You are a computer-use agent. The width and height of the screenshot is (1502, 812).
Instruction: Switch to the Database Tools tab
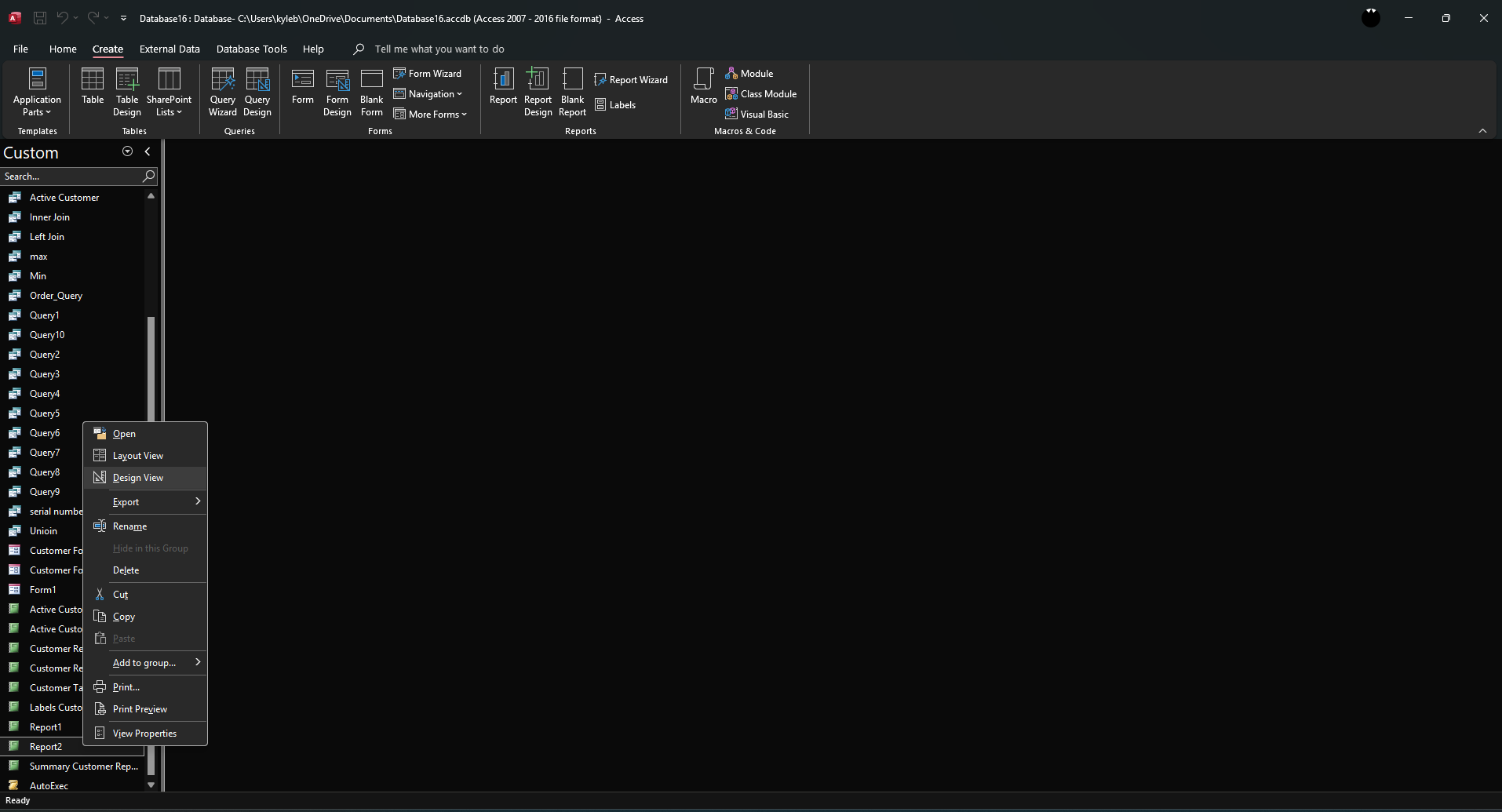pos(252,49)
